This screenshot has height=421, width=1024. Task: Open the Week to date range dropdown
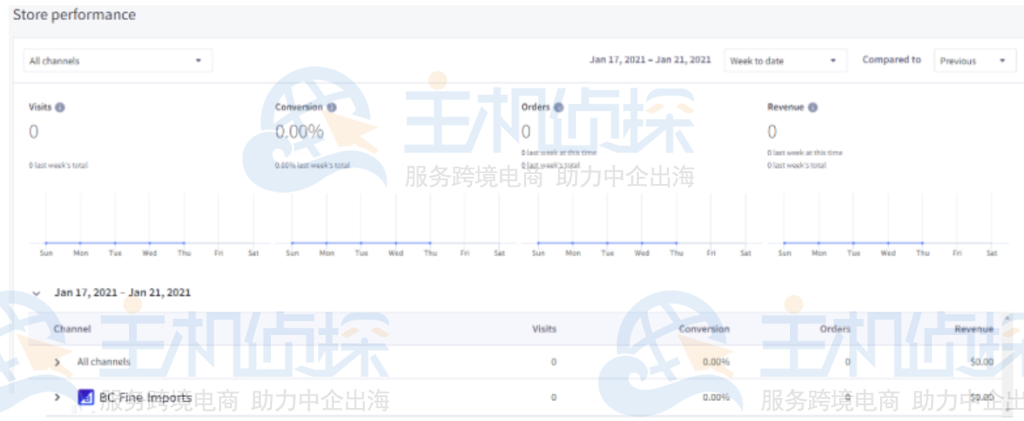785,61
